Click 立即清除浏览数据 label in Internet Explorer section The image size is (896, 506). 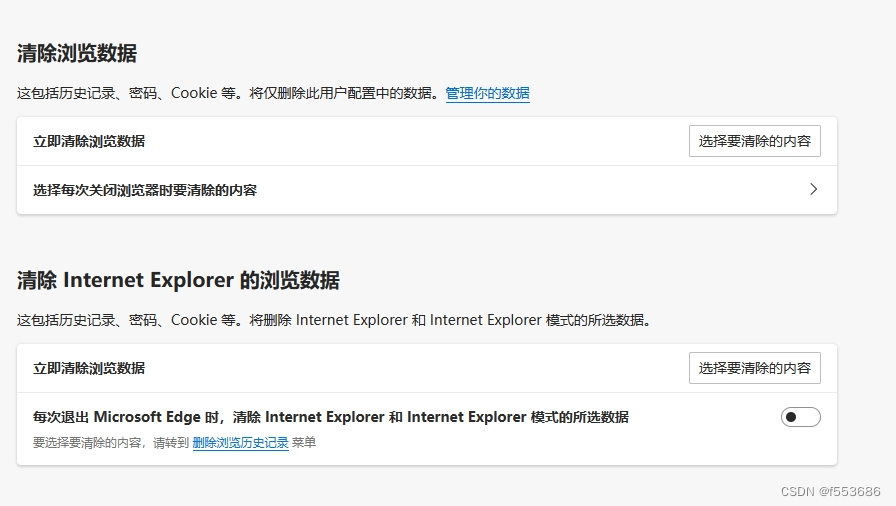89,368
